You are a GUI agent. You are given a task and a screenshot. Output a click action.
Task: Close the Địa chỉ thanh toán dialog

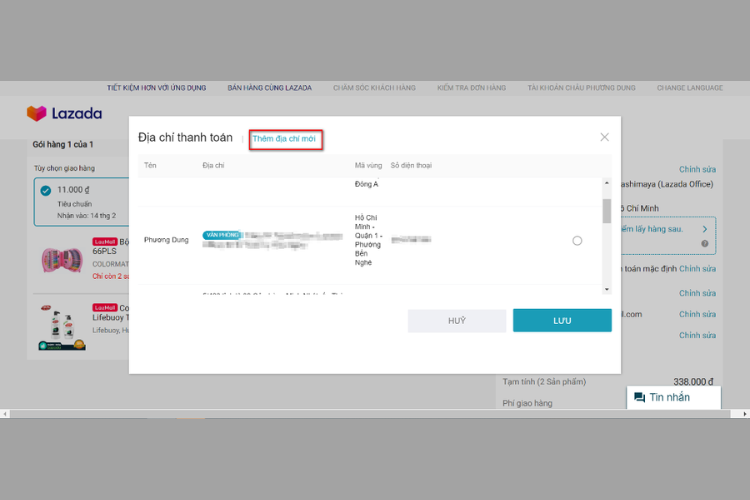(605, 137)
